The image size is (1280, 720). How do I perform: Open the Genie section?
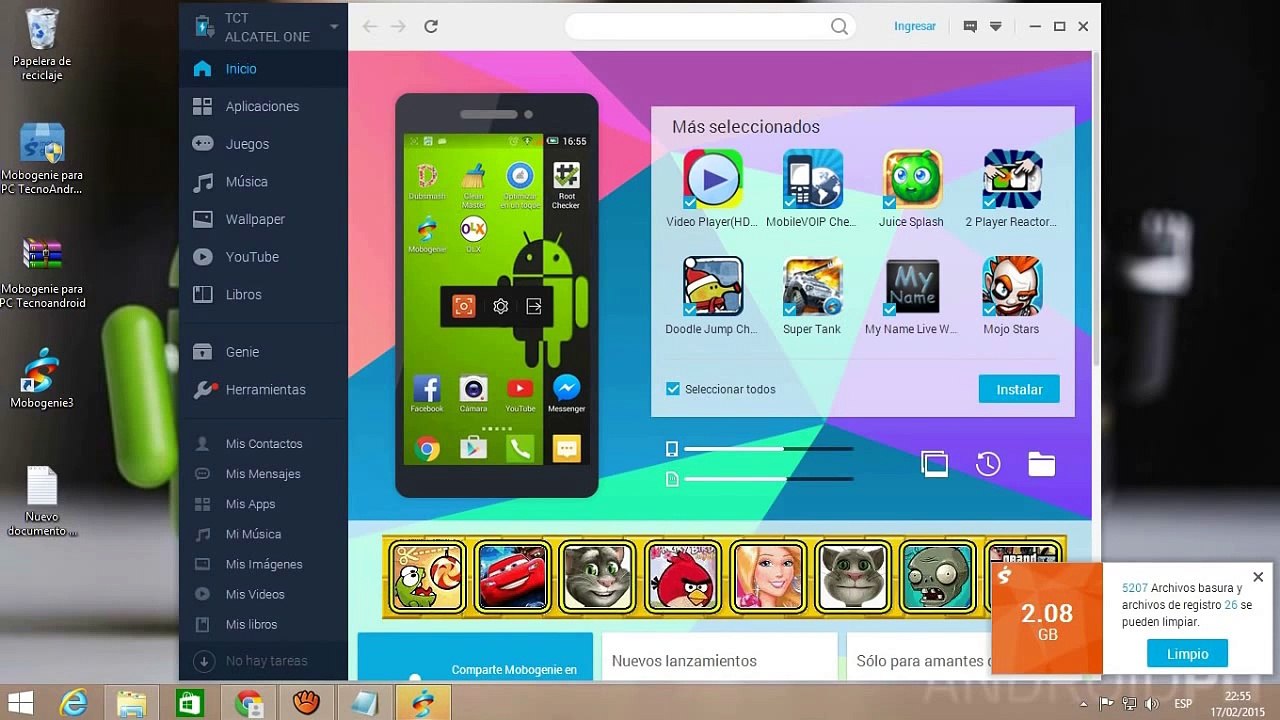pos(263,352)
